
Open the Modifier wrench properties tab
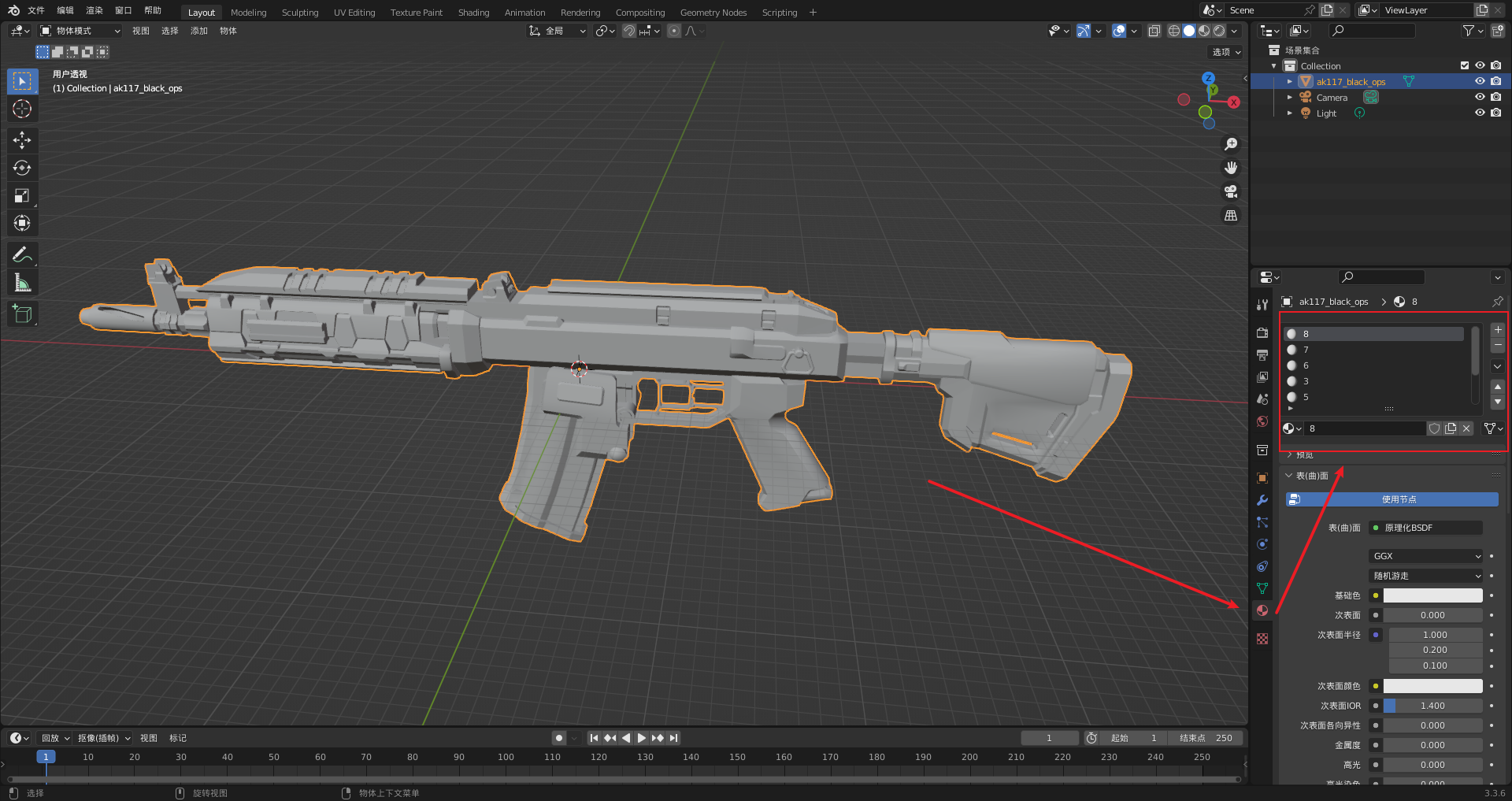click(1262, 500)
